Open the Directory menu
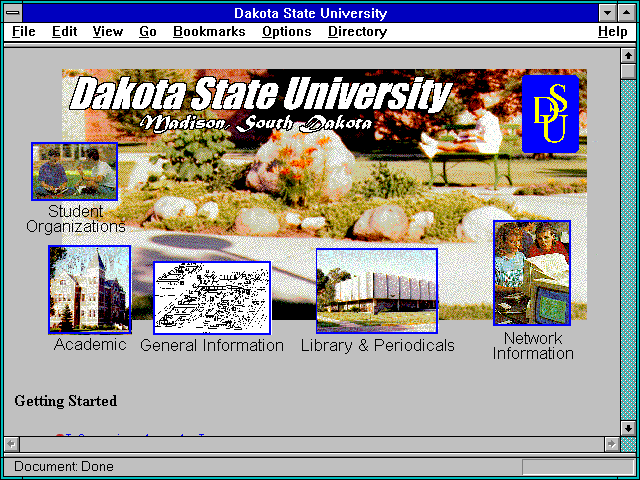 [358, 31]
